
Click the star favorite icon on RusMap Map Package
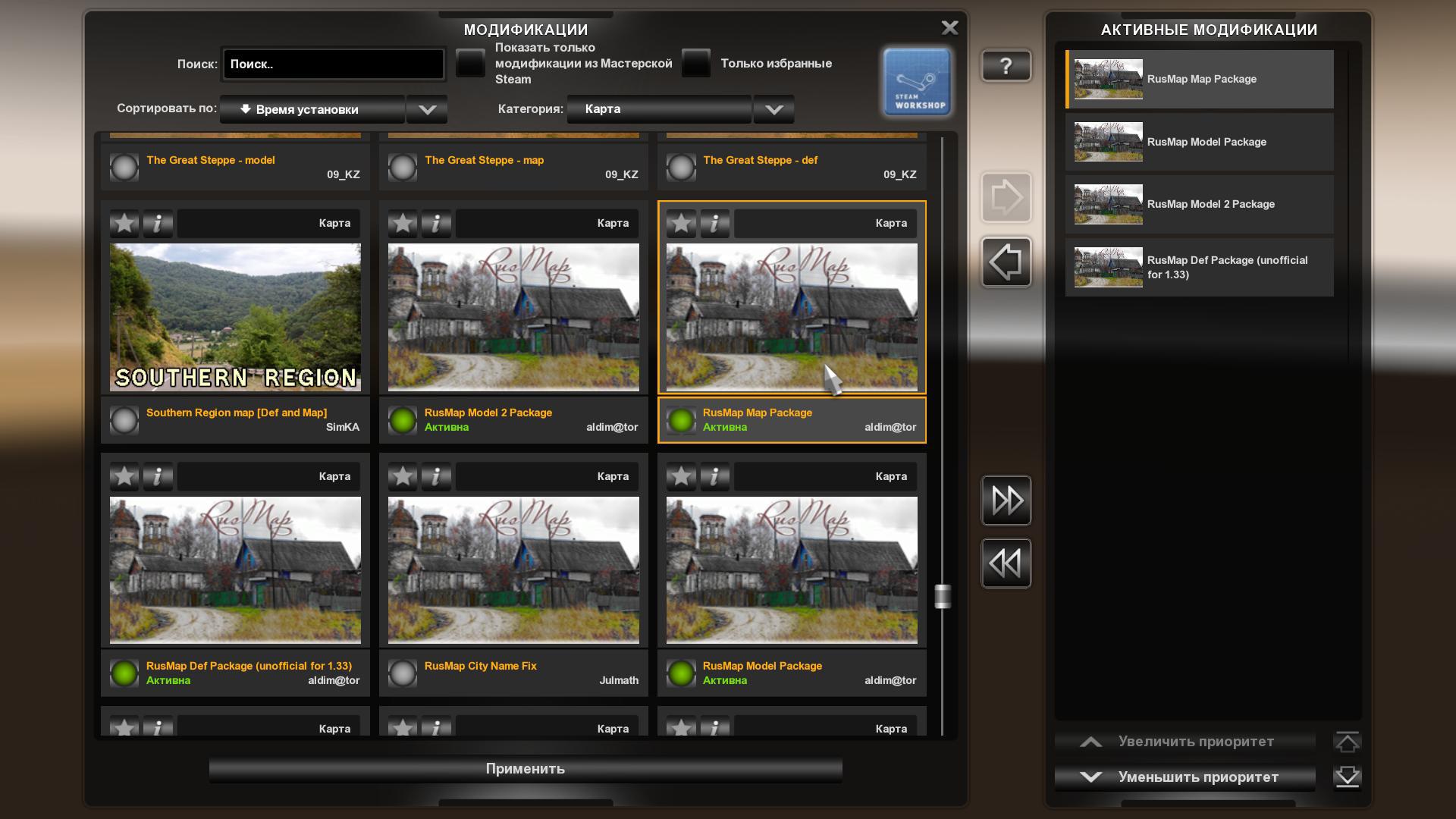[x=678, y=222]
